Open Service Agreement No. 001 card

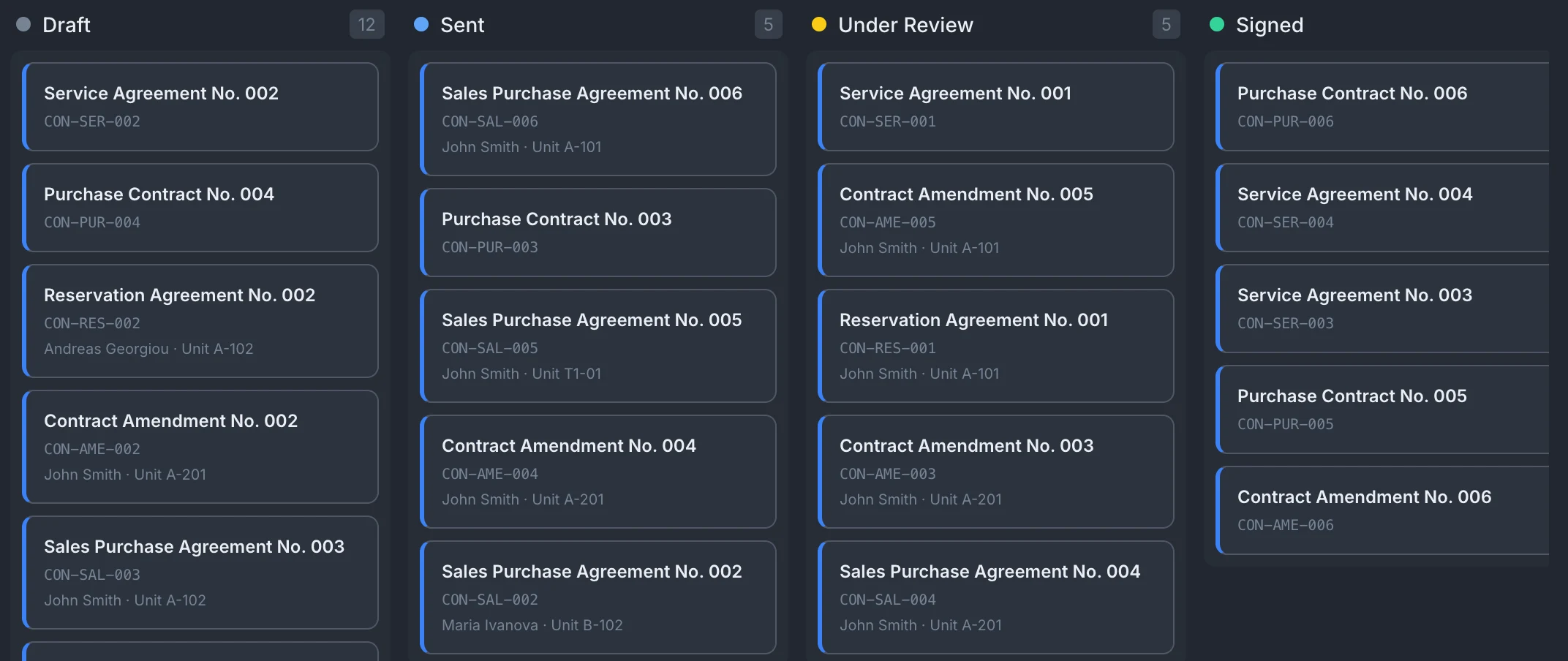click(x=996, y=107)
